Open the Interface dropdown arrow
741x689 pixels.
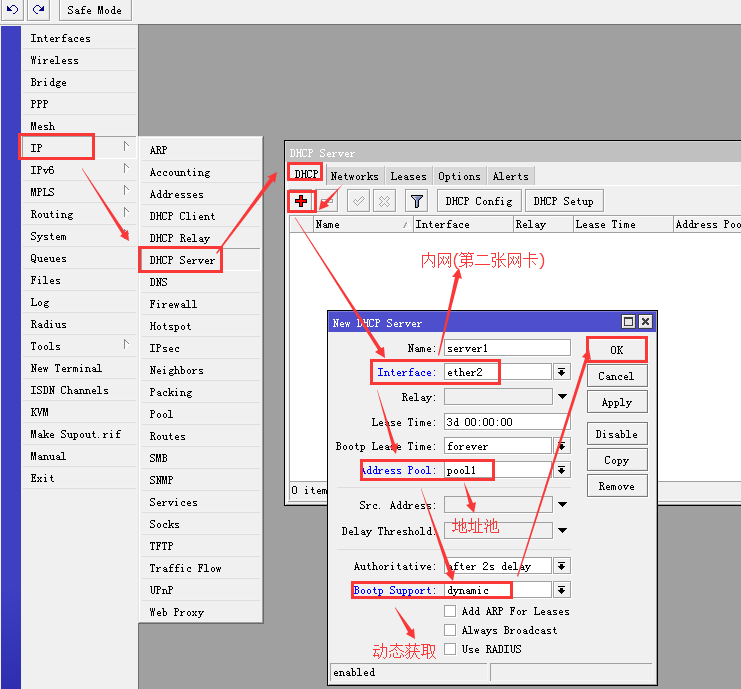[x=561, y=372]
